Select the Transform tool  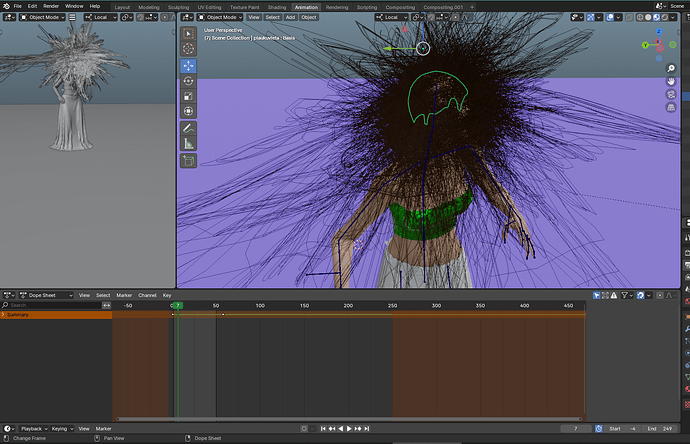(x=188, y=111)
